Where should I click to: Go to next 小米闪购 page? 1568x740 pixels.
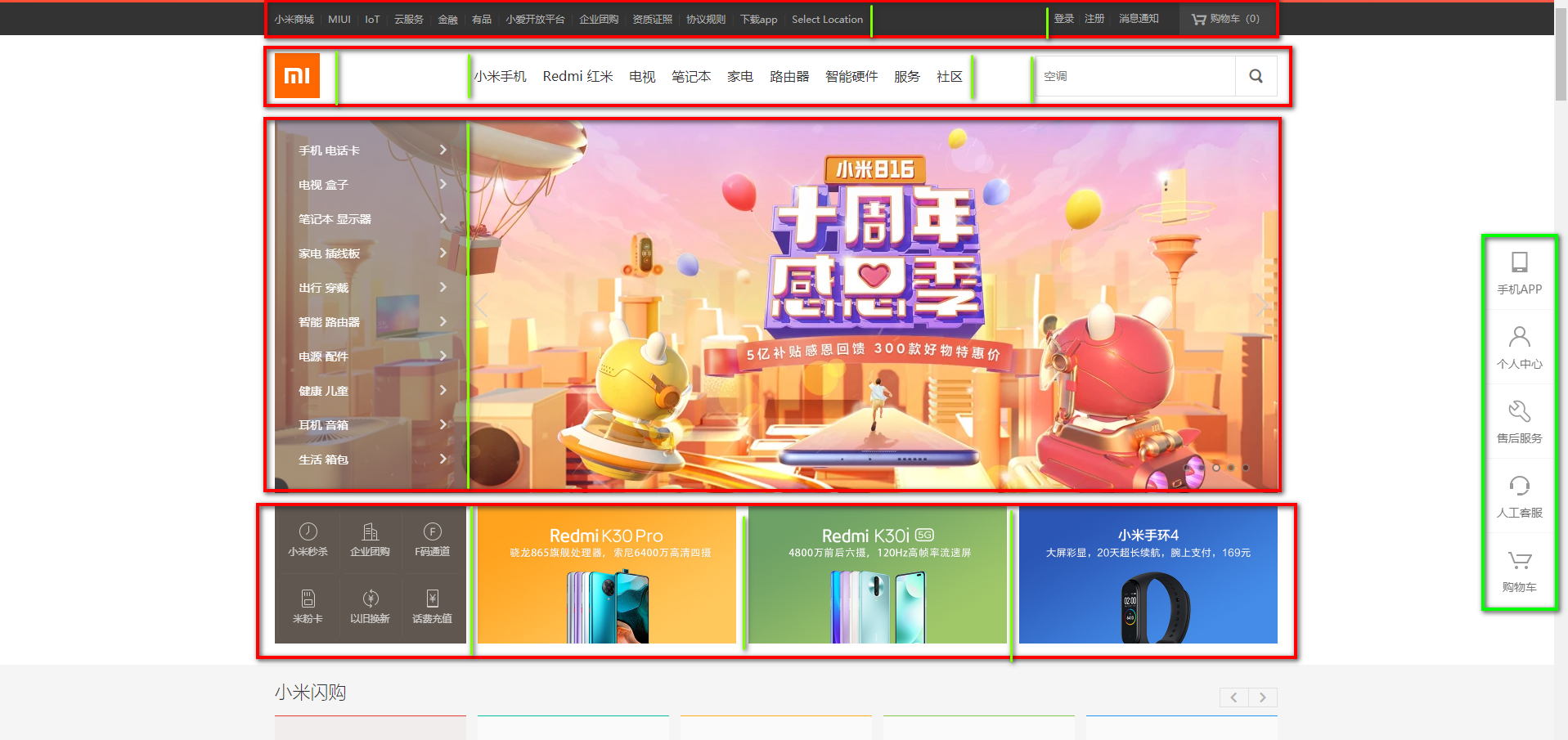point(1263,697)
